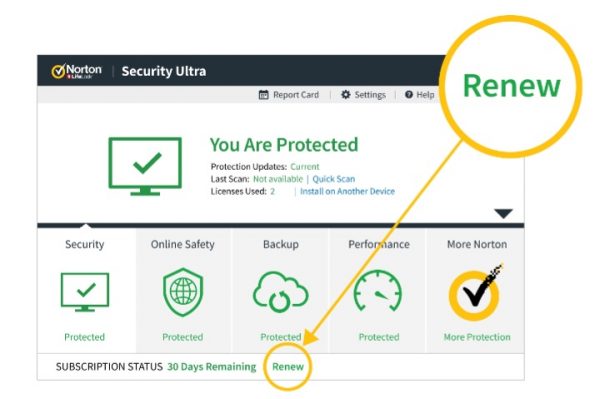Click Renew next to subscription status
600x399 pixels.
coord(288,366)
